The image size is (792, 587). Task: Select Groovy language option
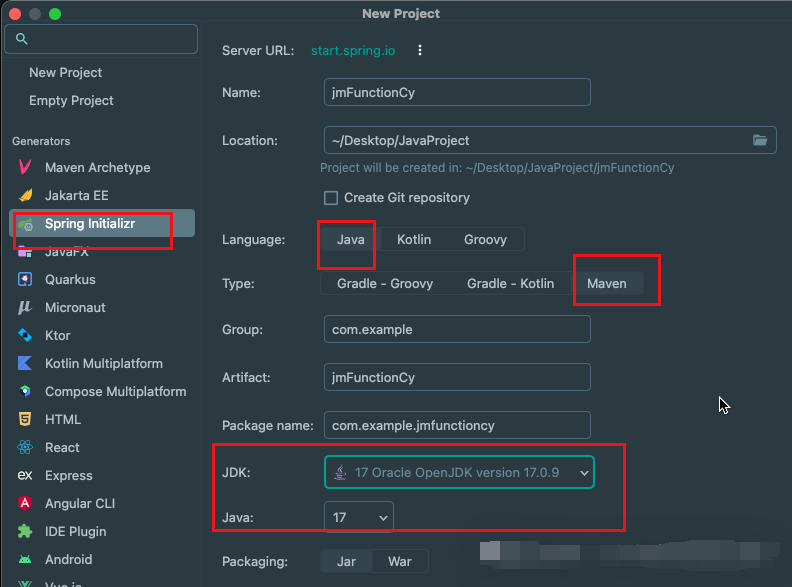(x=485, y=239)
